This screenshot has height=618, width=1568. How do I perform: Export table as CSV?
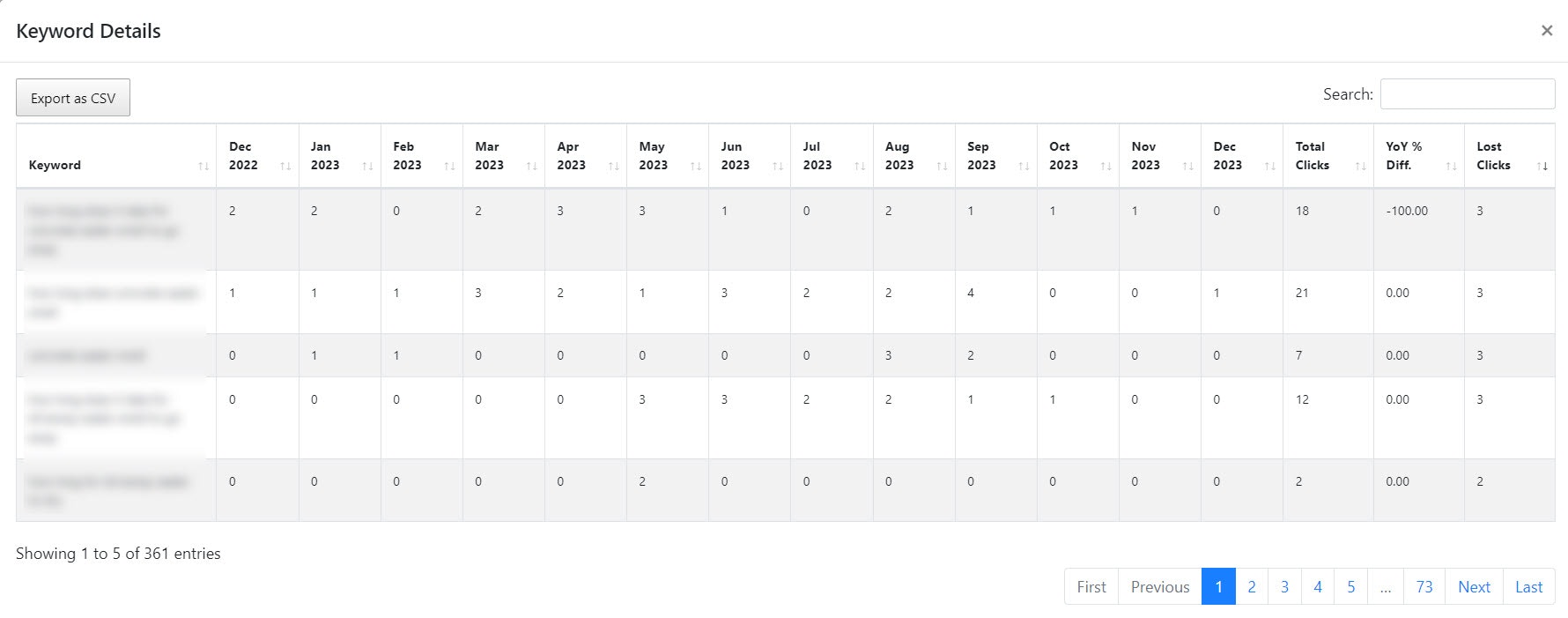(x=73, y=98)
